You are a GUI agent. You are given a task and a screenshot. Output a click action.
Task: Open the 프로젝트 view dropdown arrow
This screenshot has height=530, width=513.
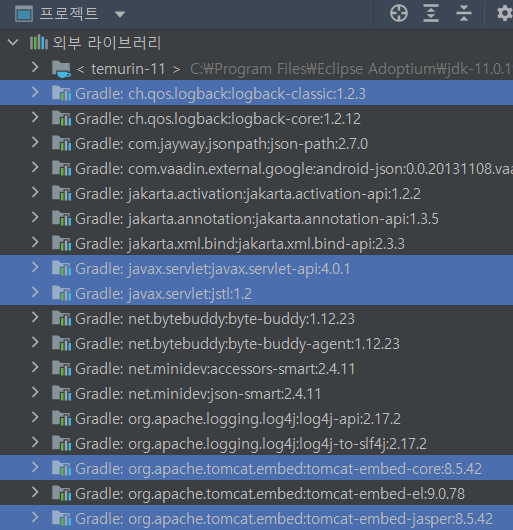click(120, 14)
